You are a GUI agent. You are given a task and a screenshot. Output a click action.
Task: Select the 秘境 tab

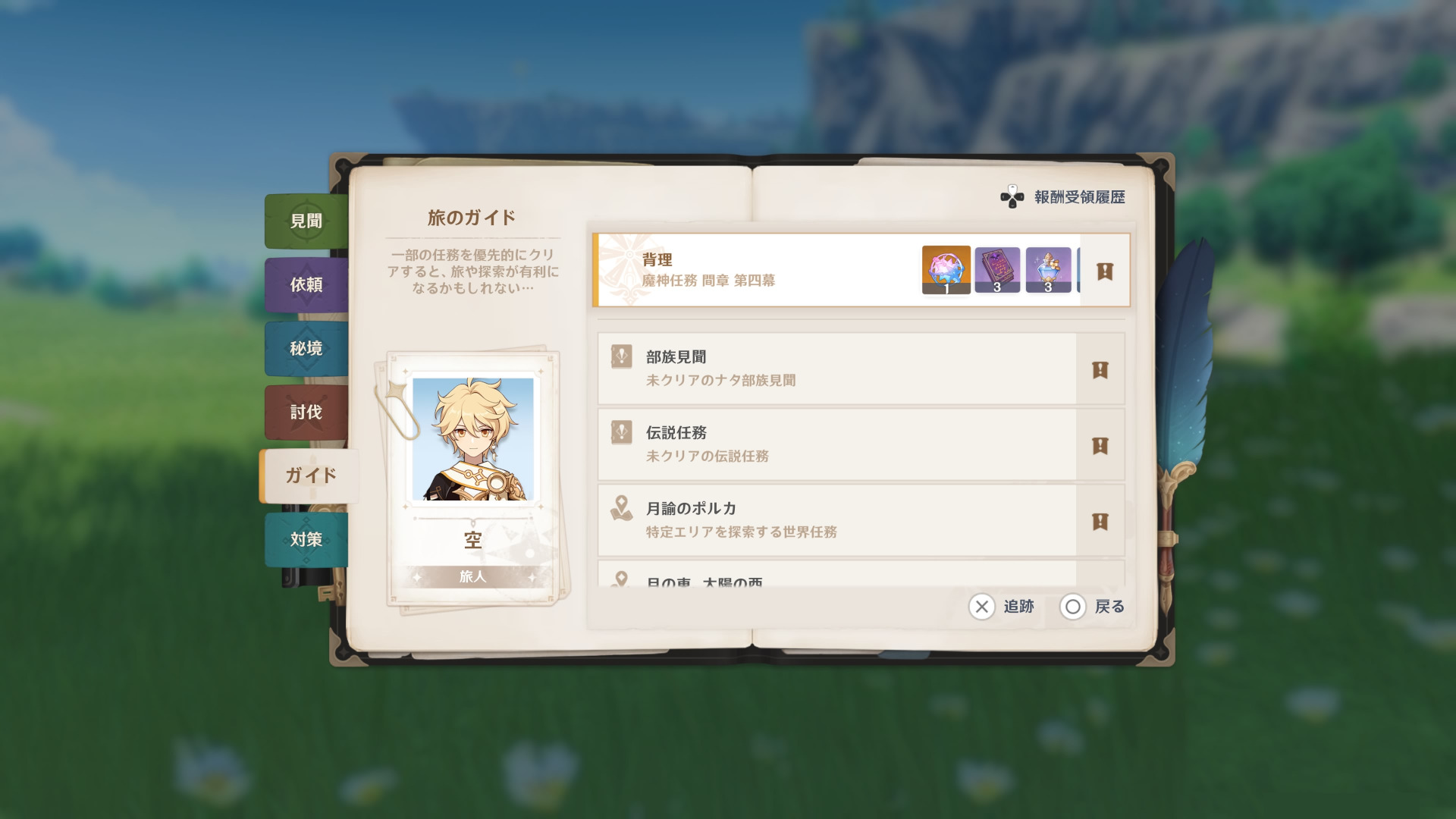click(x=306, y=348)
